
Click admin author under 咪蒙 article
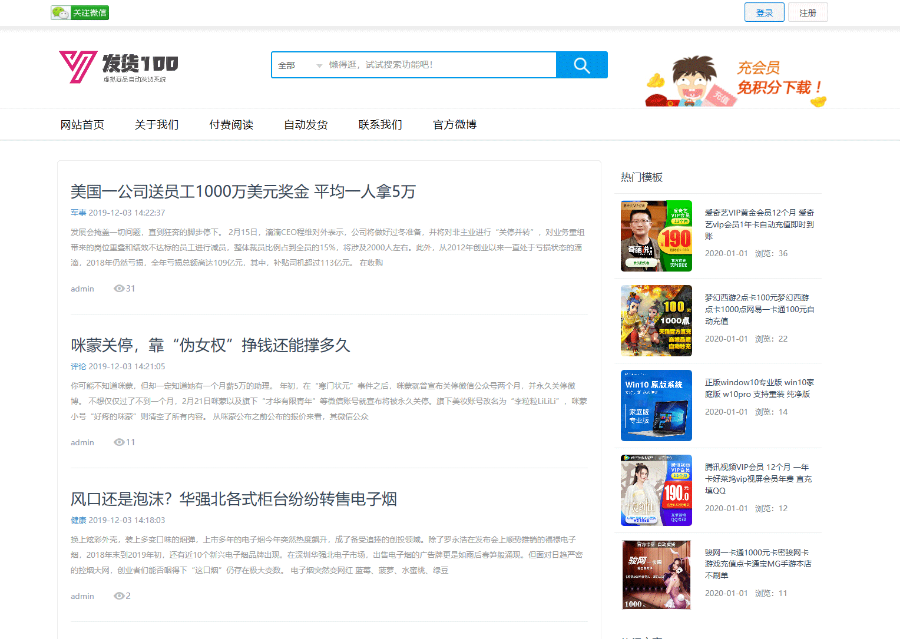(x=82, y=443)
